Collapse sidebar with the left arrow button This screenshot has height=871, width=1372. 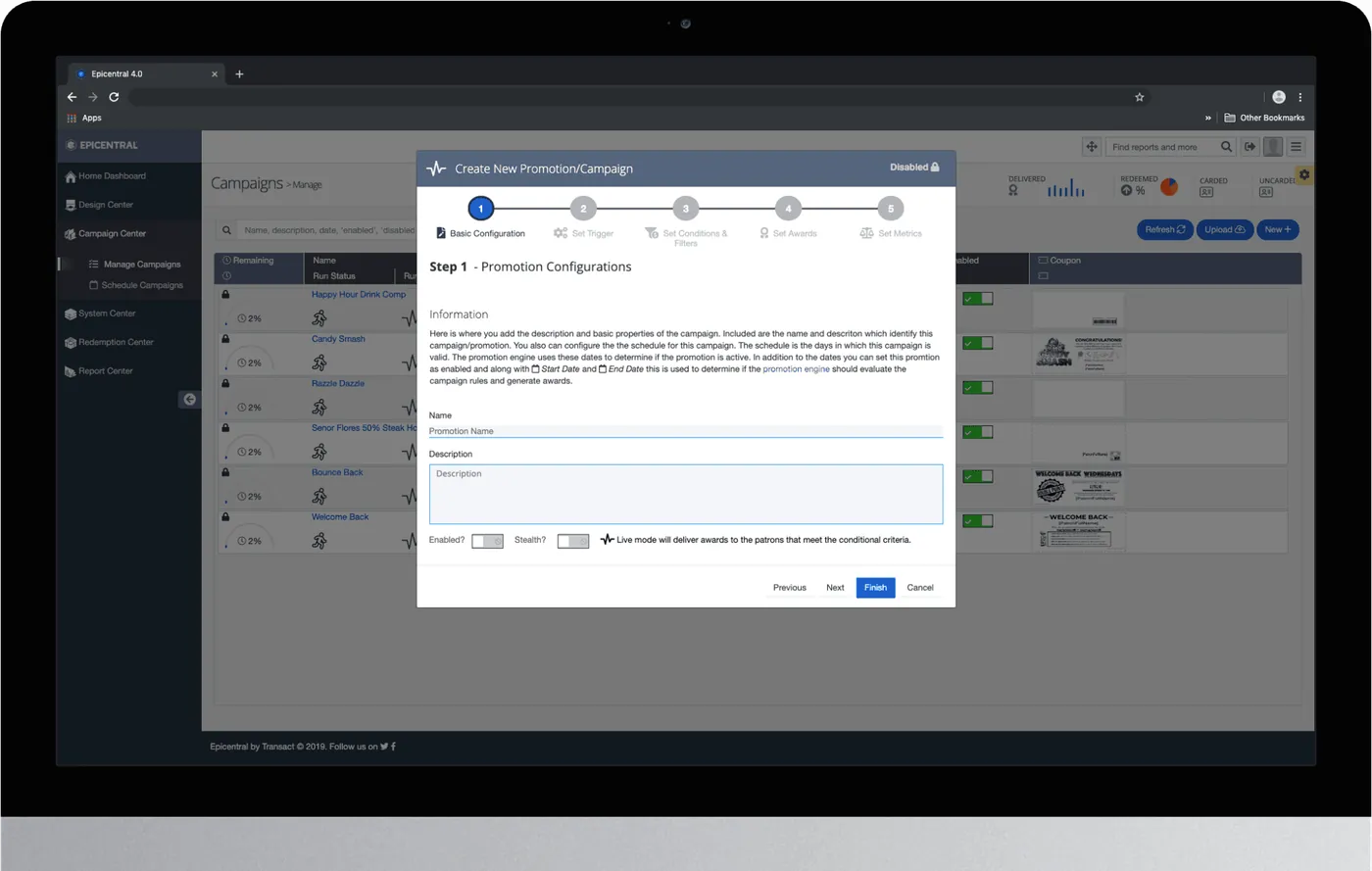tap(189, 399)
